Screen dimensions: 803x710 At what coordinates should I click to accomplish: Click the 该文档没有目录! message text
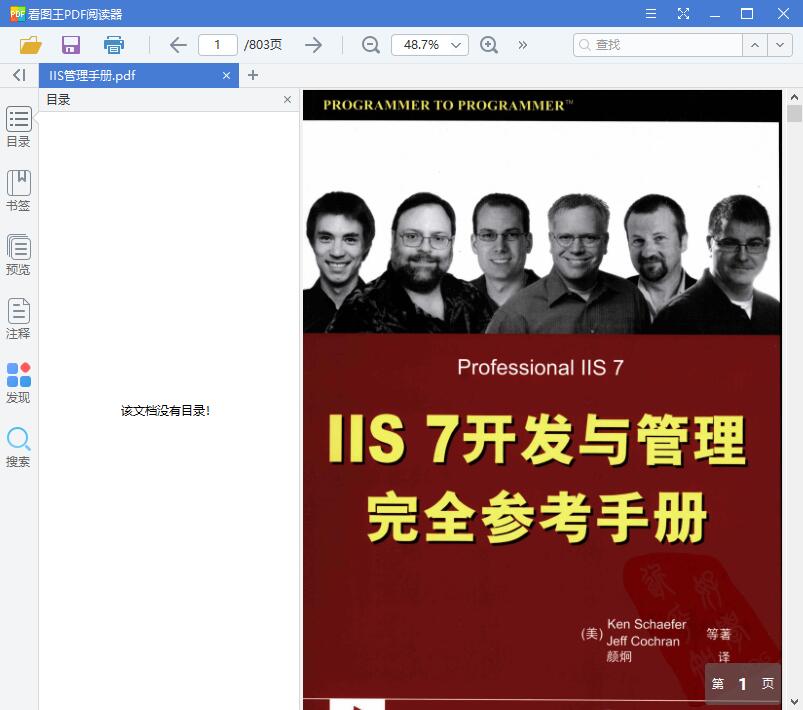(x=165, y=410)
